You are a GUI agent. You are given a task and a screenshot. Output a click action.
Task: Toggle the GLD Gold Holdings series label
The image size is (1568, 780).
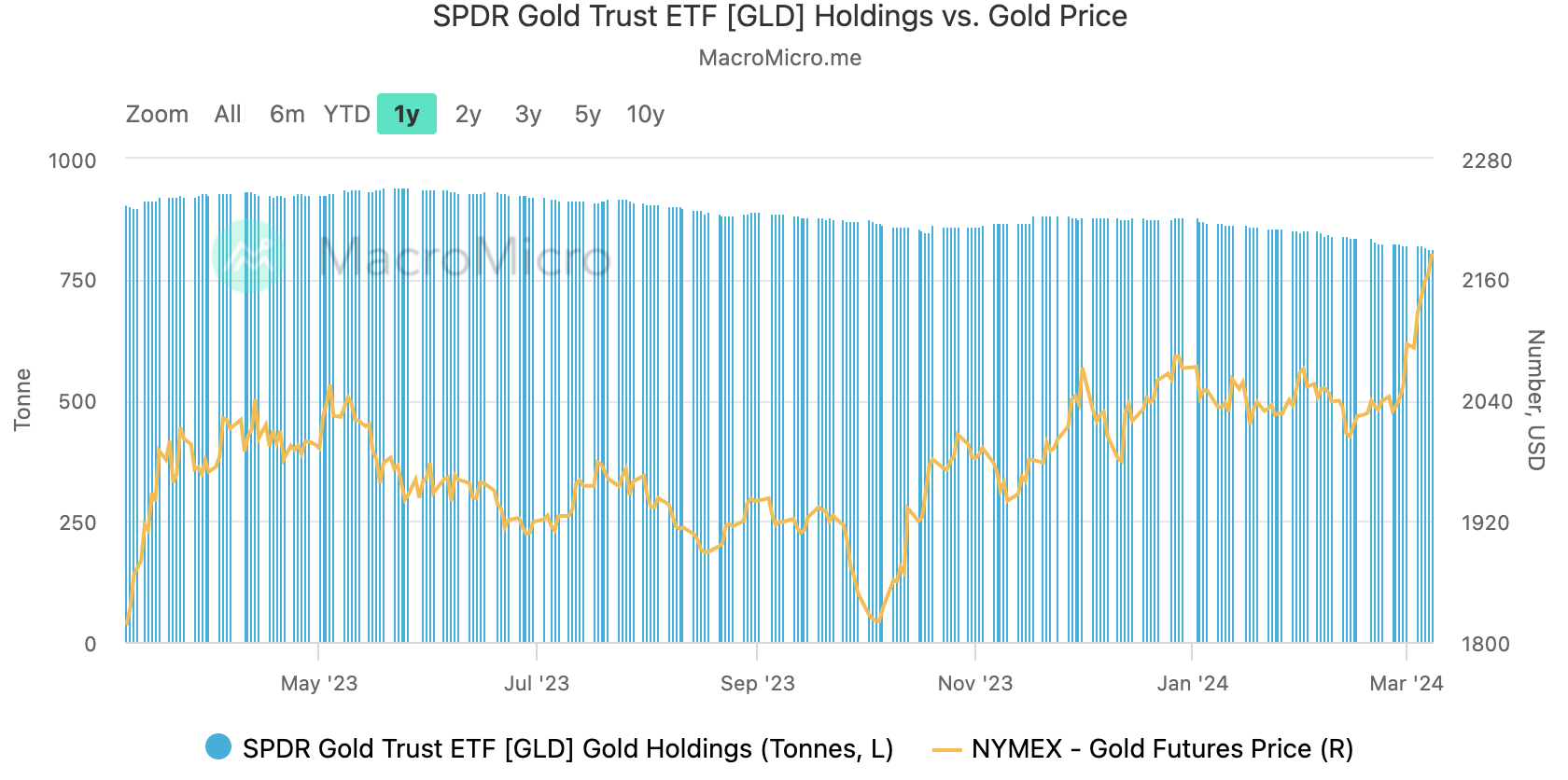[567, 748]
